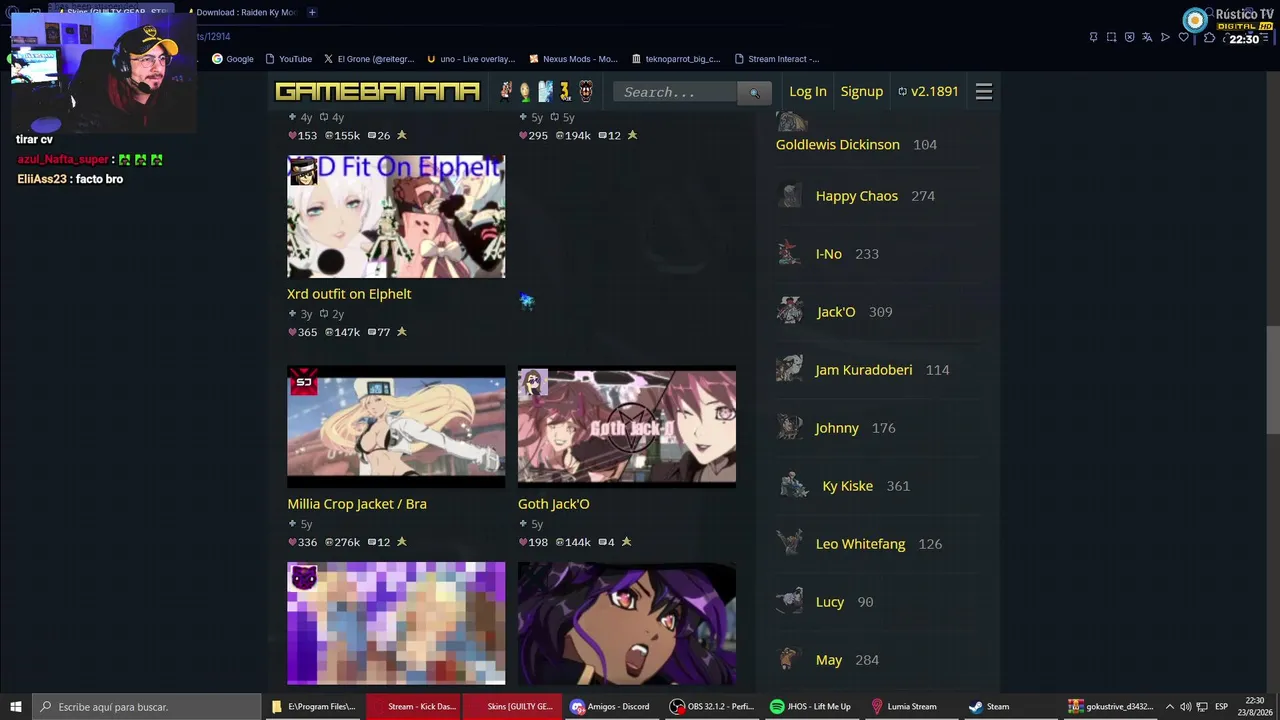Open the Millia Crop Jacket thumbnail

click(x=396, y=427)
